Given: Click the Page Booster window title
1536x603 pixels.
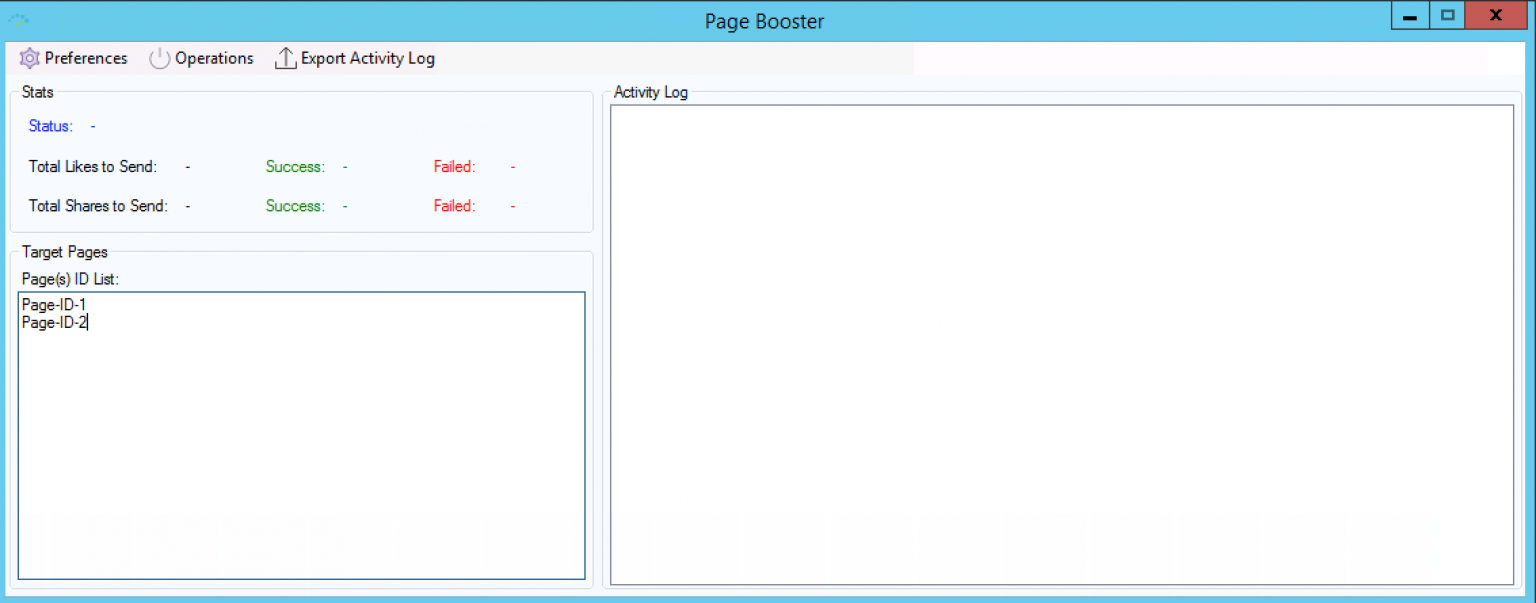Looking at the screenshot, I should coord(765,21).
